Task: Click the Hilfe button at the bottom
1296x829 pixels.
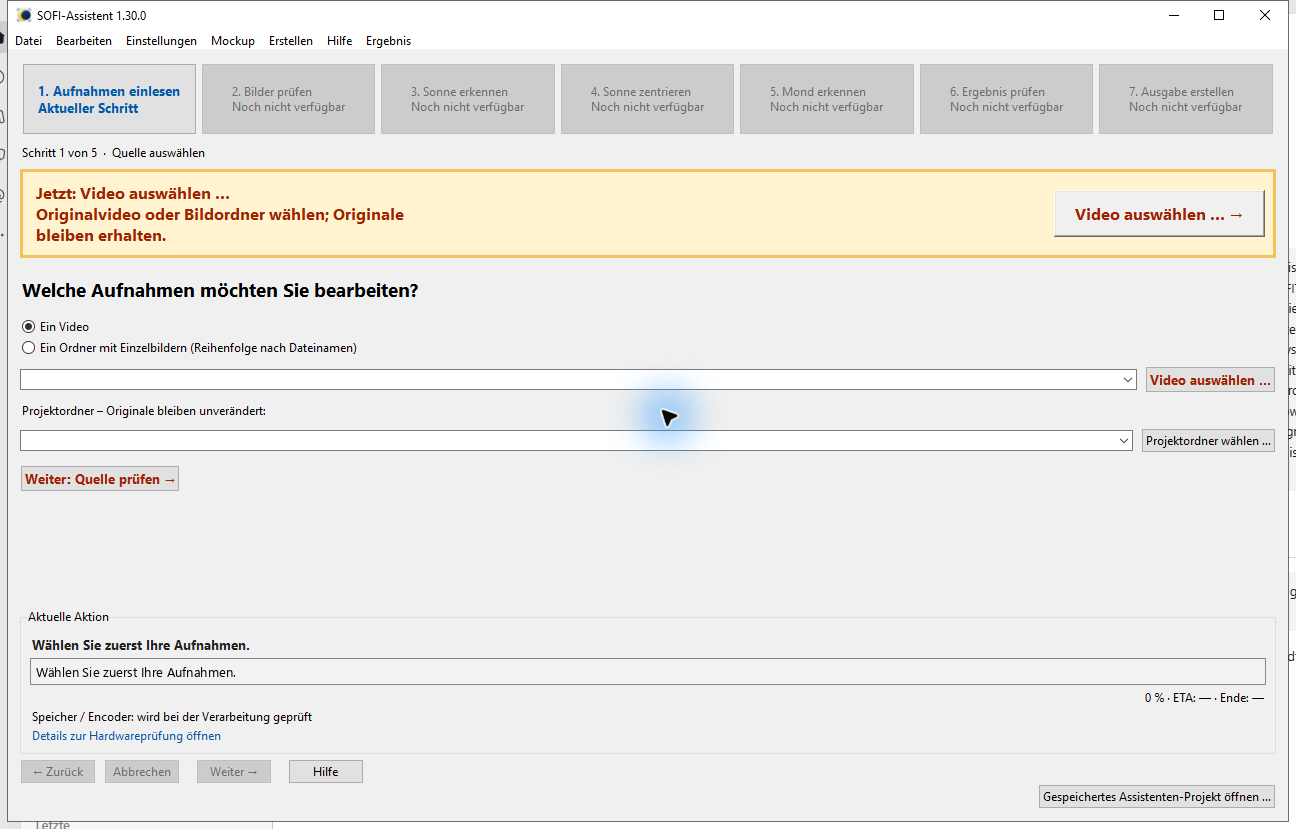Action: point(326,772)
